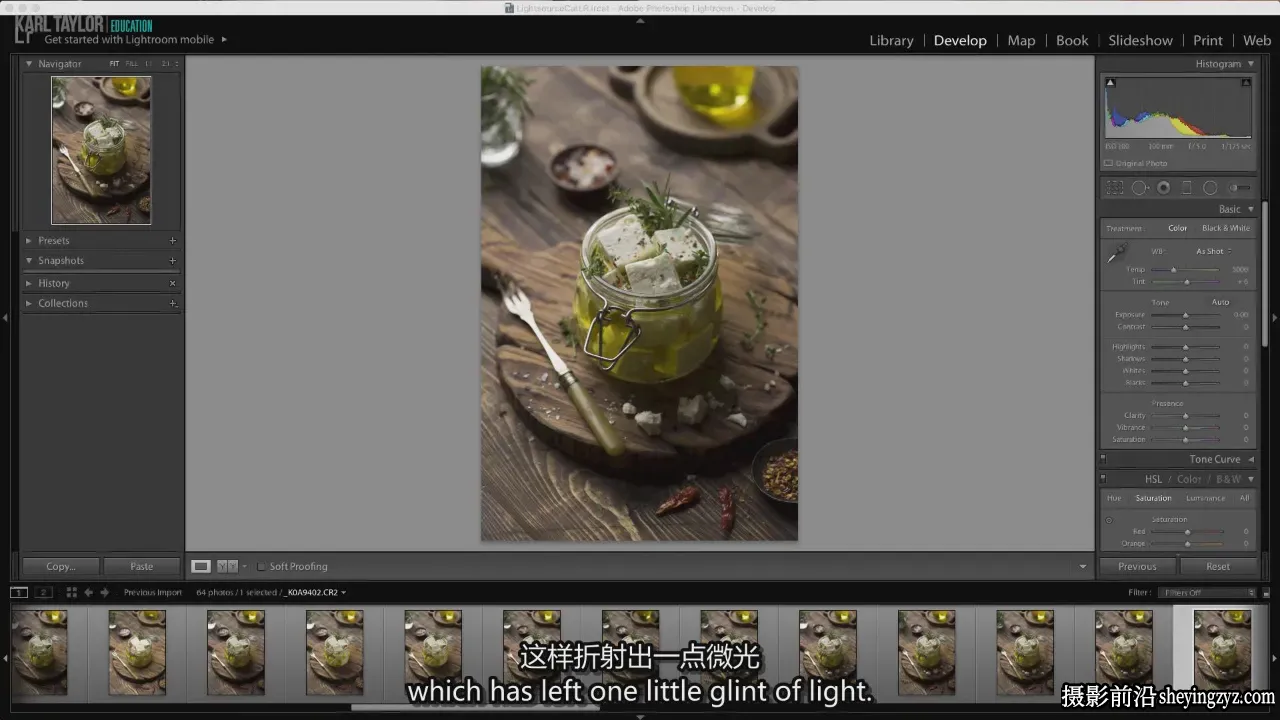Switch to the Library module
The width and height of the screenshot is (1280, 720).
click(891, 40)
